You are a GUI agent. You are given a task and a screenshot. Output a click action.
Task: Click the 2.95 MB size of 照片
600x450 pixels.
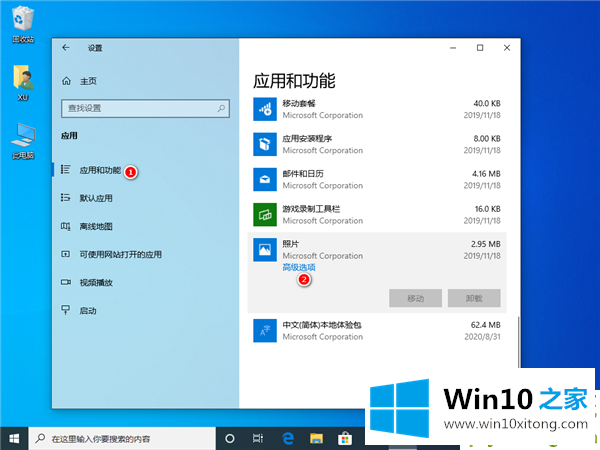click(x=486, y=244)
